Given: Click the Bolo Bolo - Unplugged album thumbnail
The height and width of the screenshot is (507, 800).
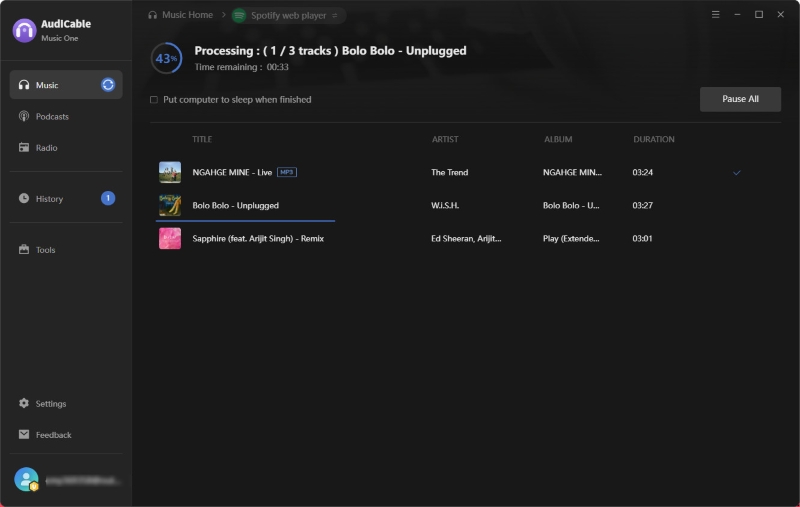Looking at the screenshot, I should click(170, 205).
